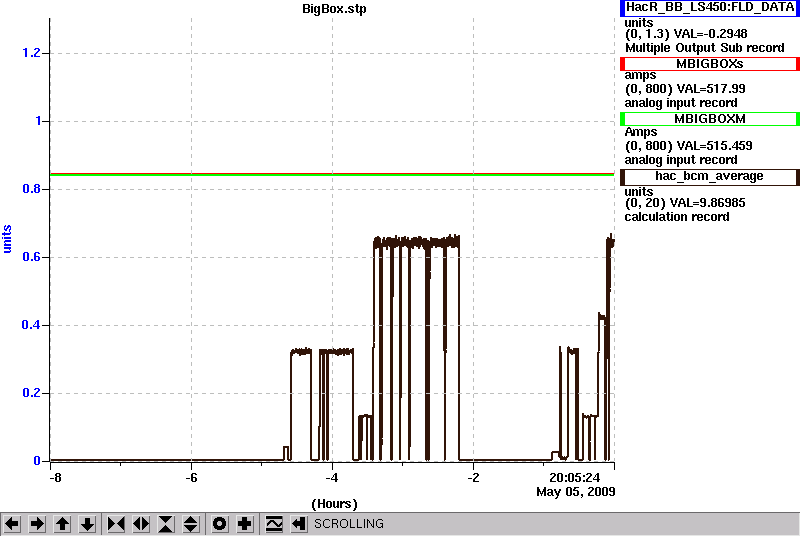
Task: Click the flat red-green line on the graph
Action: (332, 174)
